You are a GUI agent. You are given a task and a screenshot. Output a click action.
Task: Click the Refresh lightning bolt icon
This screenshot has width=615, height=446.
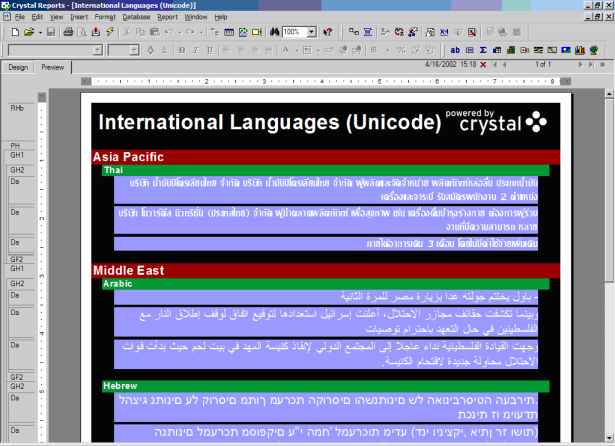click(109, 32)
